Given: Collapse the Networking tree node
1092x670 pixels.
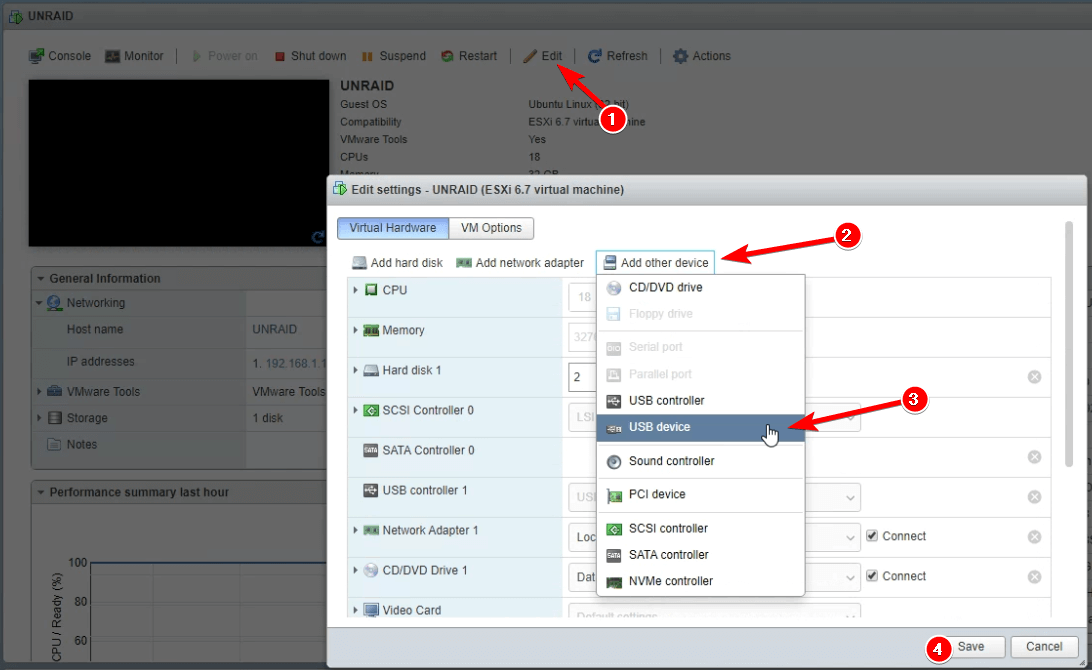Looking at the screenshot, I should point(39,303).
